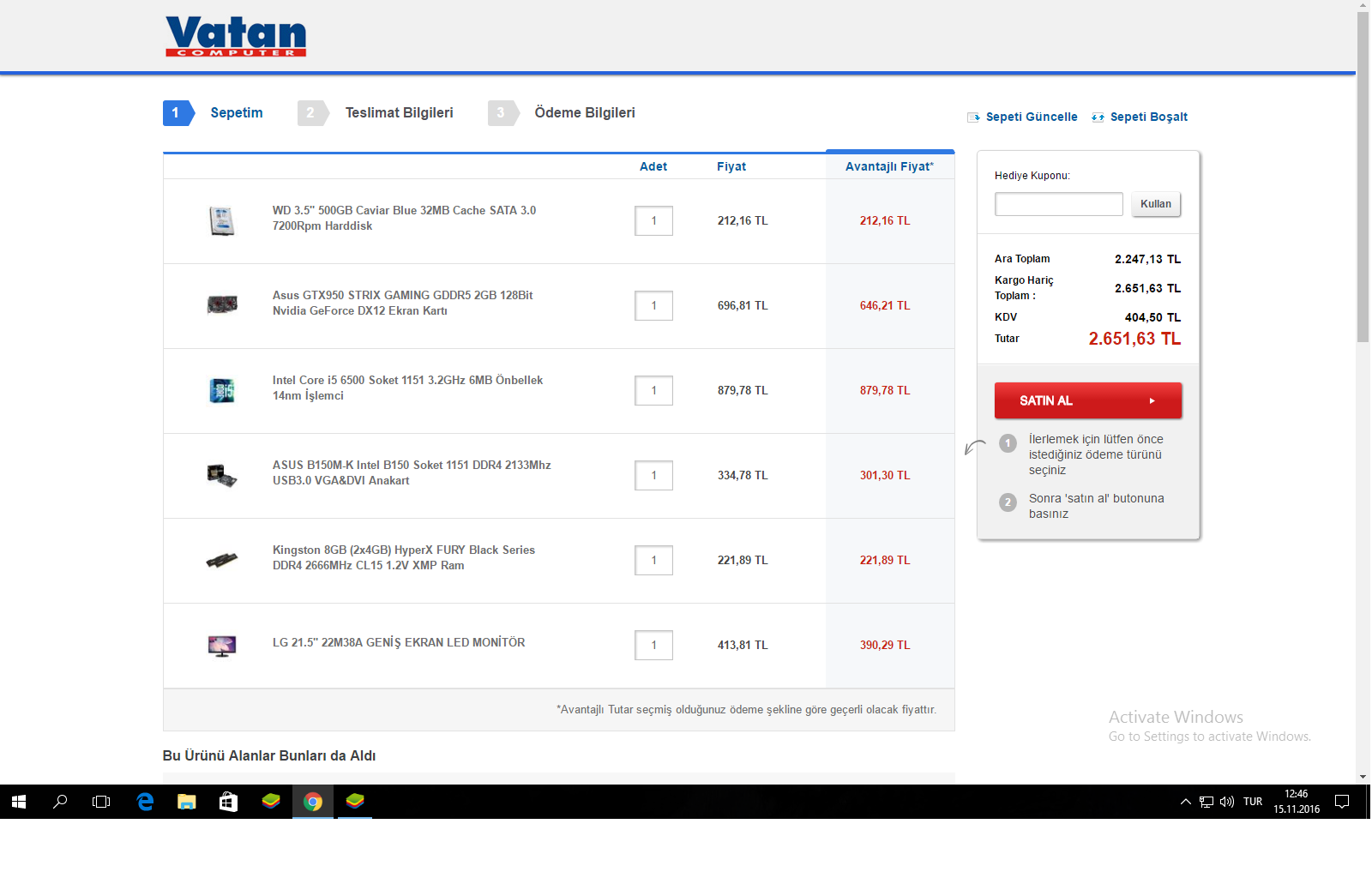Click the Sepeti Boşalt link

1149,117
